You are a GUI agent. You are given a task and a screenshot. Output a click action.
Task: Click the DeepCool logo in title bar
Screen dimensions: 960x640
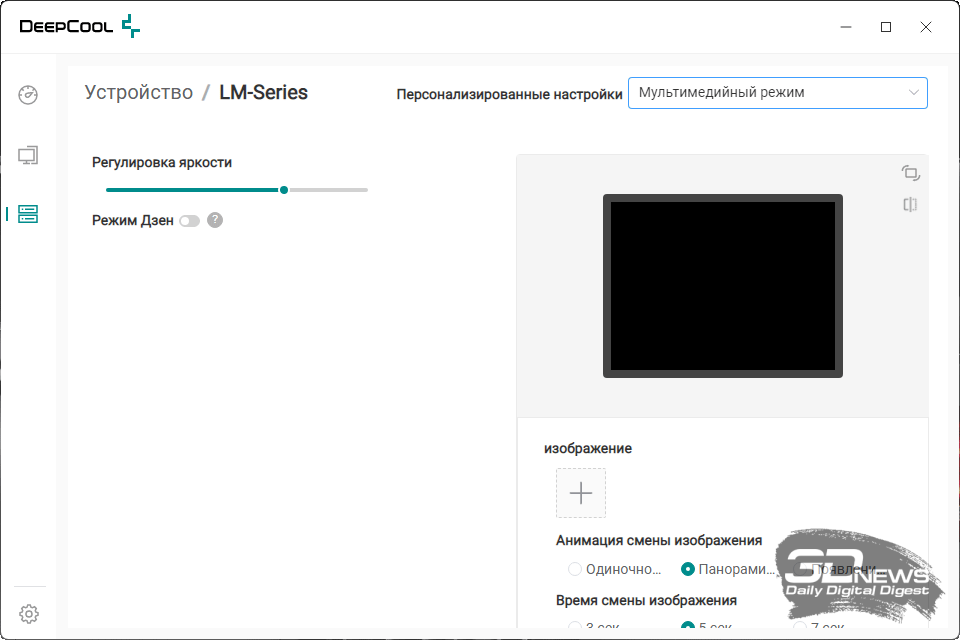point(80,27)
